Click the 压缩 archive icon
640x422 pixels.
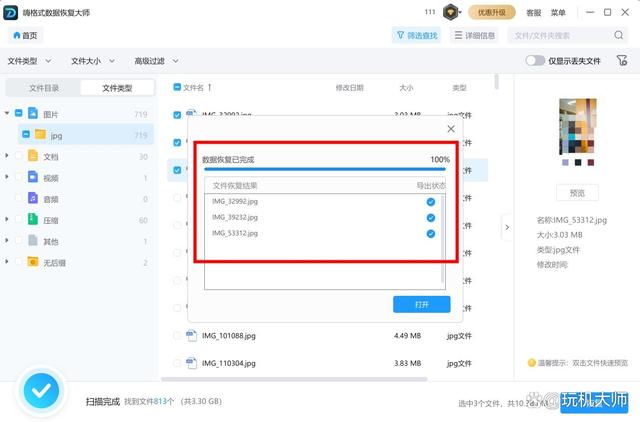[33, 219]
